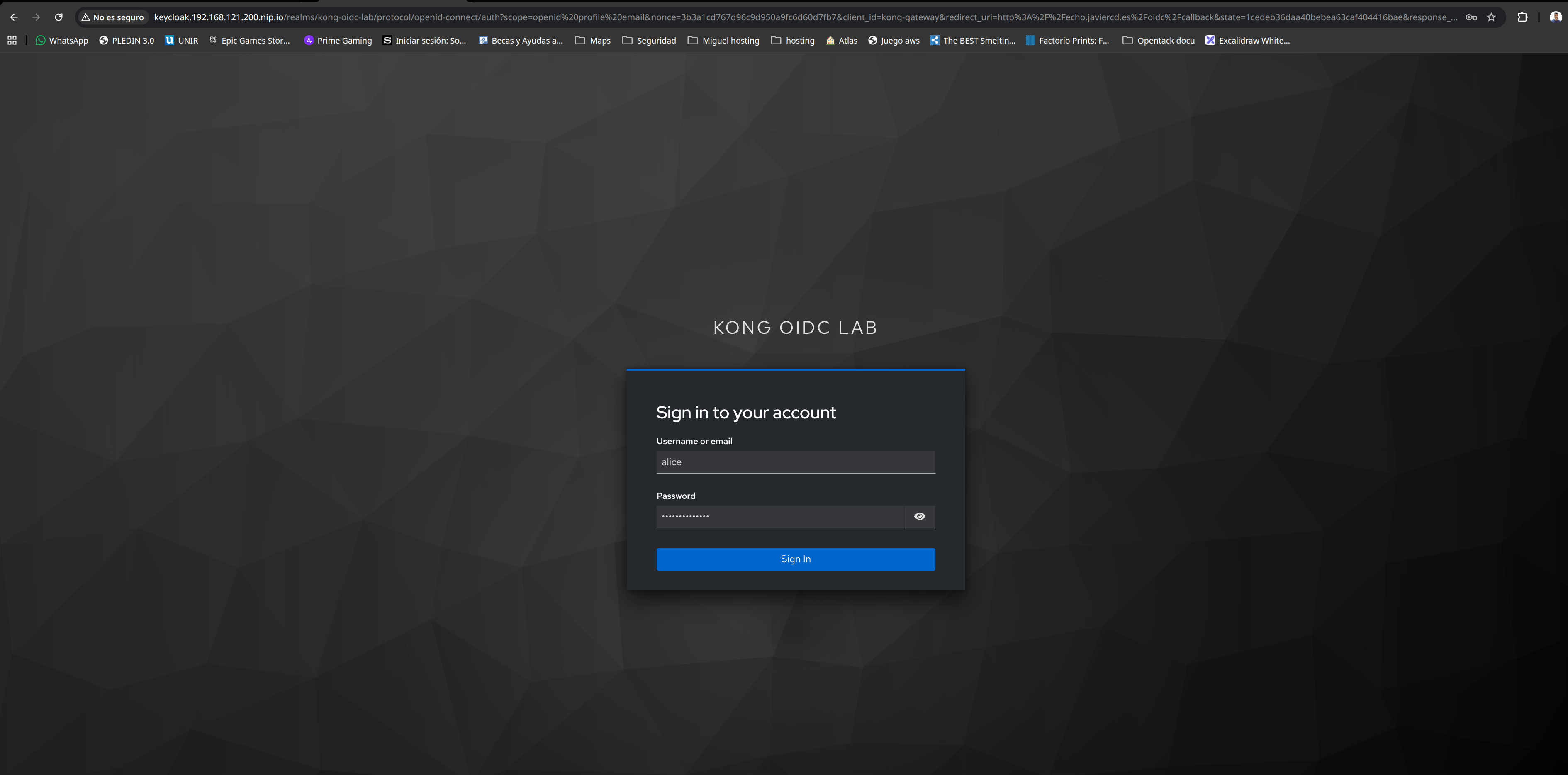This screenshot has height=775, width=1568.
Task: Click the browser forward arrow
Action: tap(36, 17)
